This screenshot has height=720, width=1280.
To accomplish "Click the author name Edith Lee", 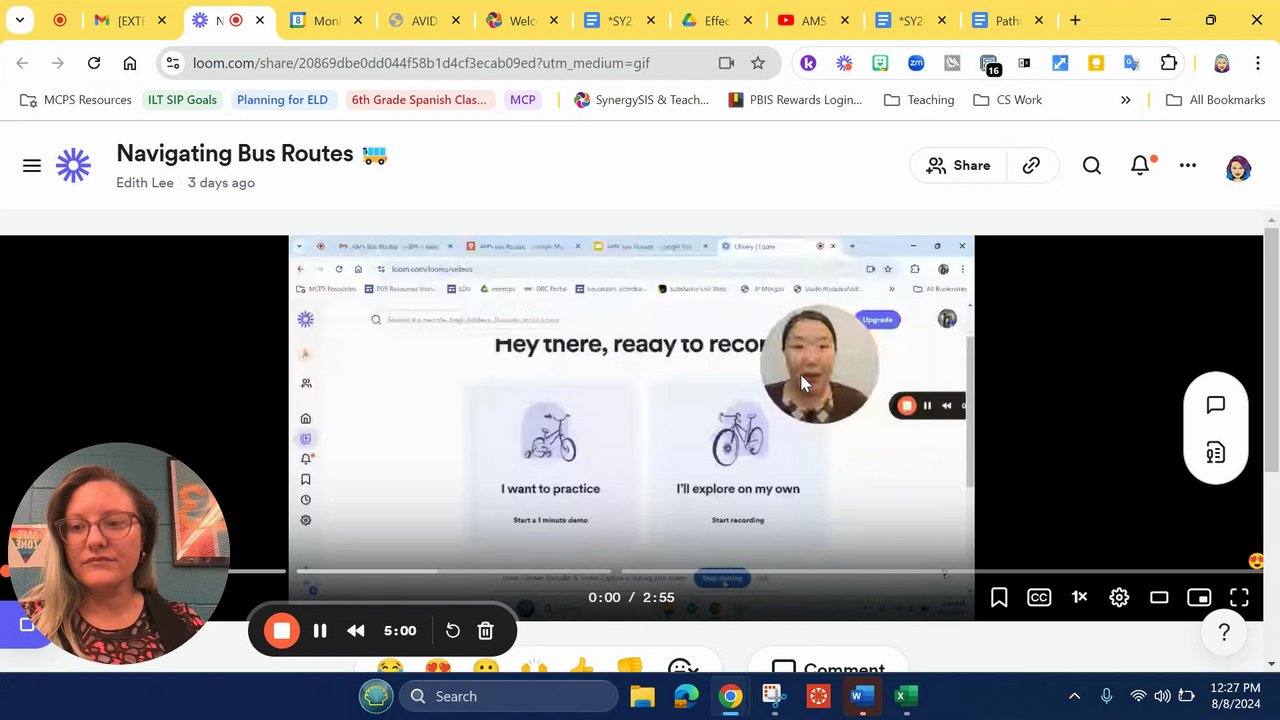I will 145,183.
